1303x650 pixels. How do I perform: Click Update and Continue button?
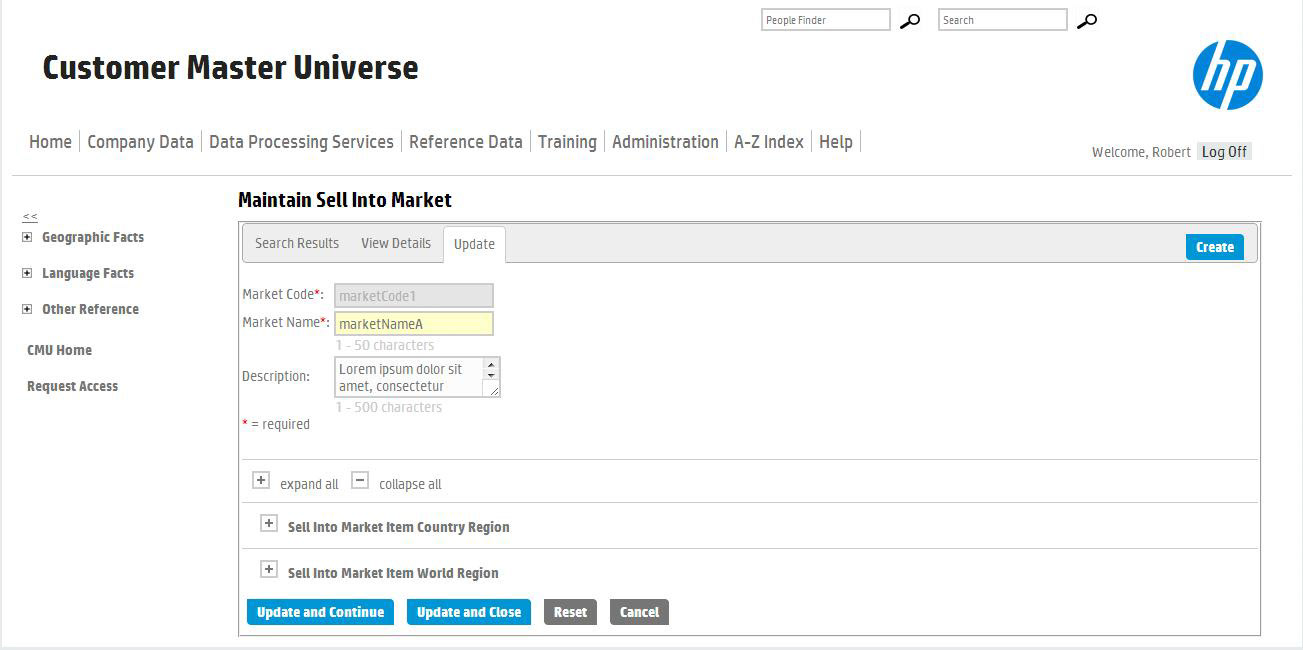[320, 612]
